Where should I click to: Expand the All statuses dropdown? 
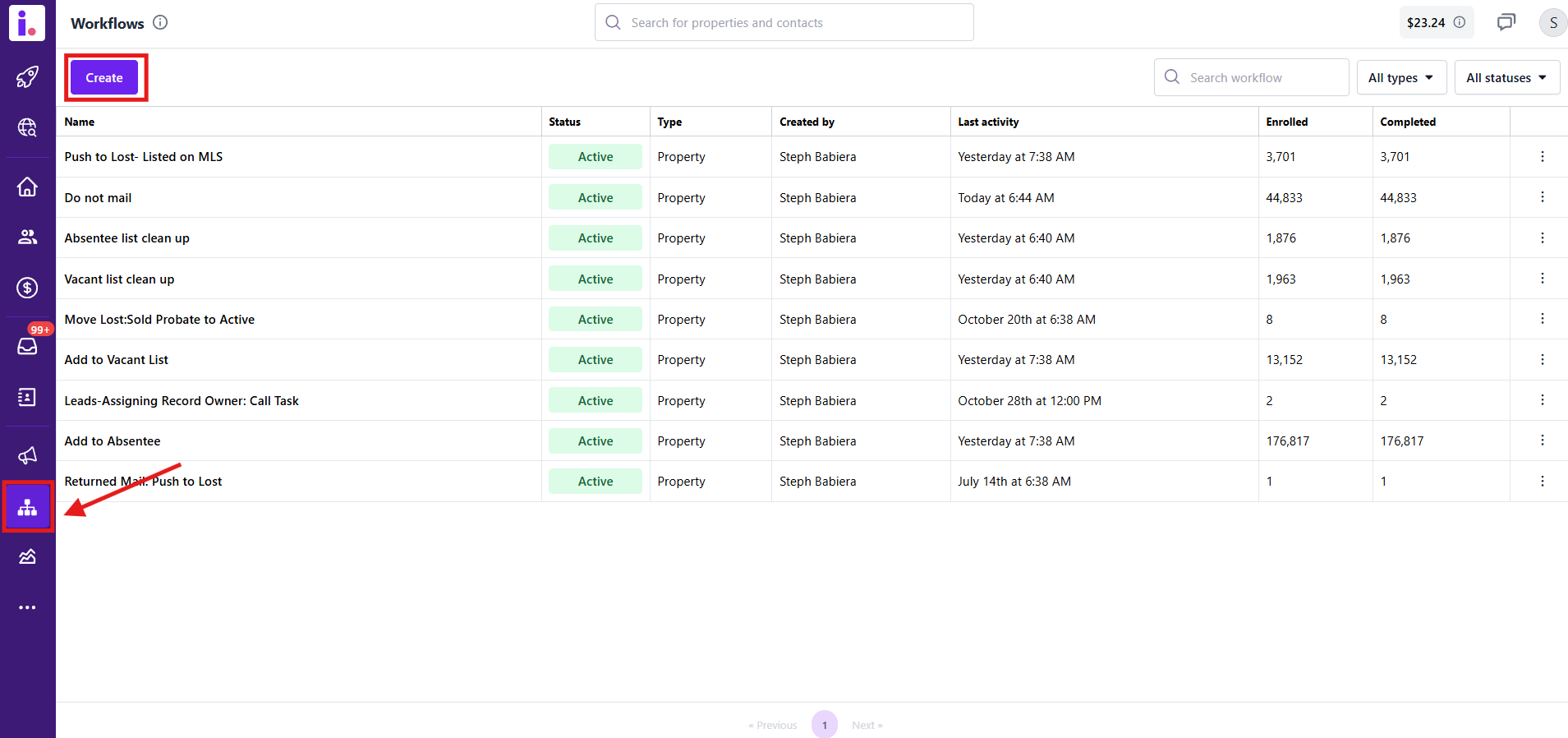[x=1506, y=78]
